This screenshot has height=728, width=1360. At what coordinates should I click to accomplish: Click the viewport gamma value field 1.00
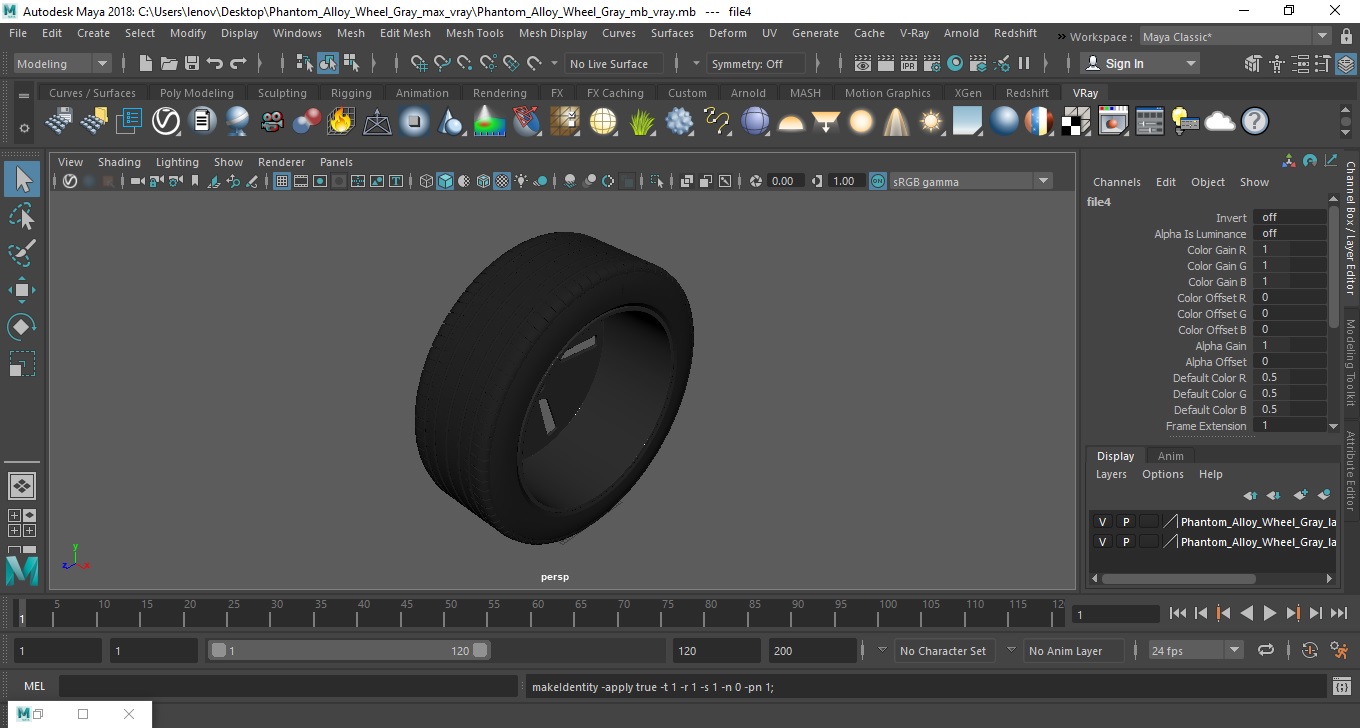tap(844, 181)
